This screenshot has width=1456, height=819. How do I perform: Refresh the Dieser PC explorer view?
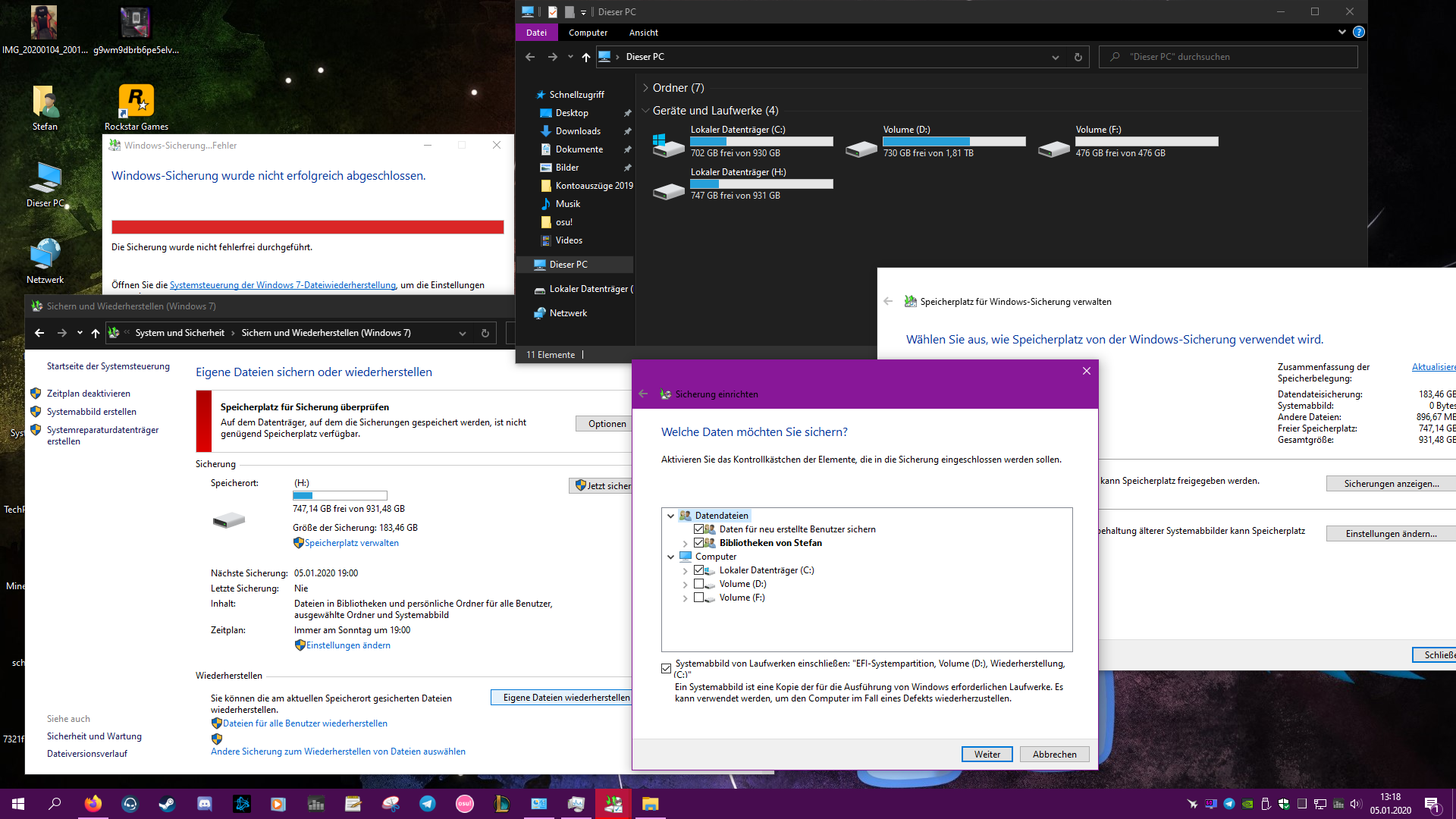pos(1078,57)
